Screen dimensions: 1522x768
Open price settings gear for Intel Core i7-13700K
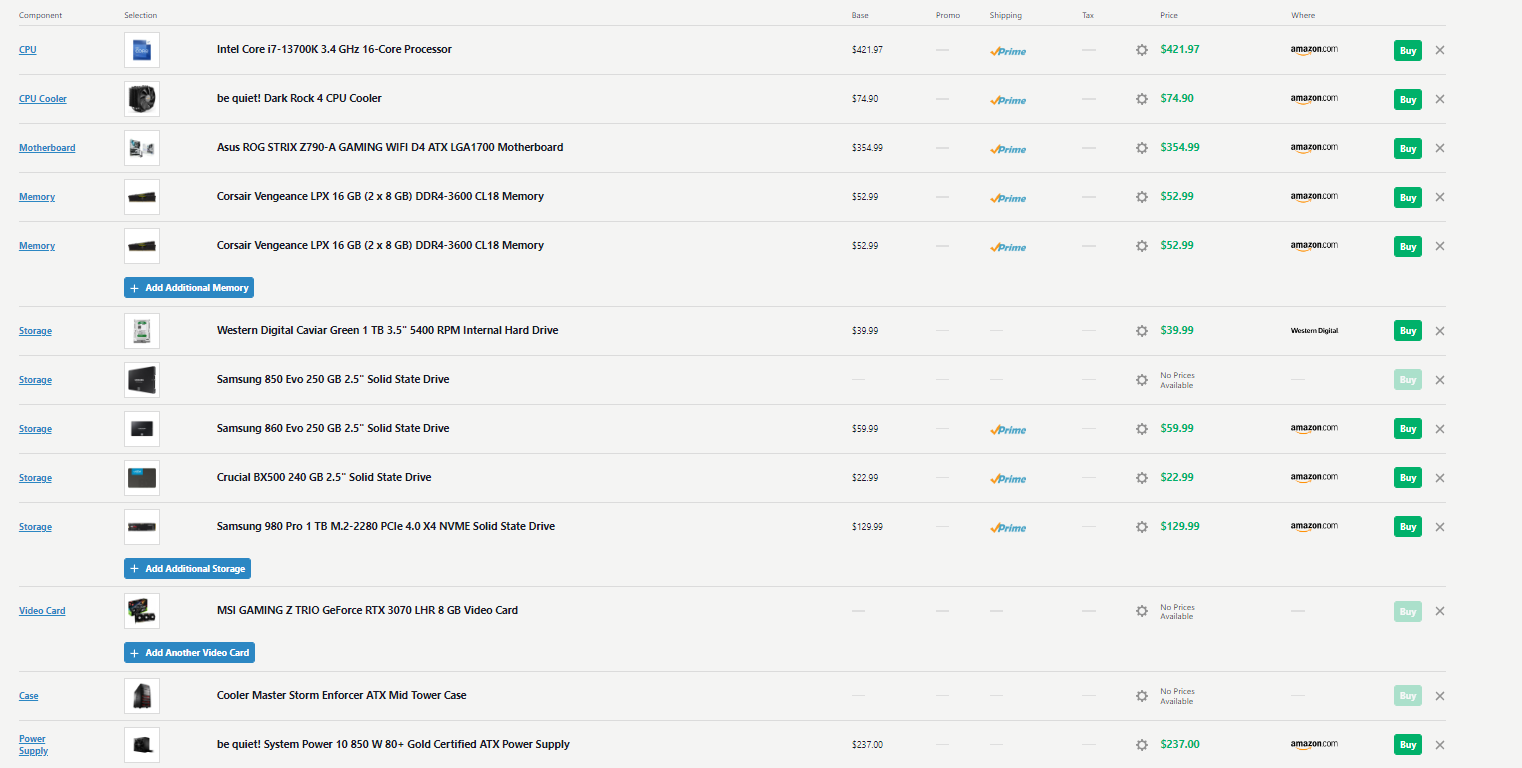(1142, 50)
